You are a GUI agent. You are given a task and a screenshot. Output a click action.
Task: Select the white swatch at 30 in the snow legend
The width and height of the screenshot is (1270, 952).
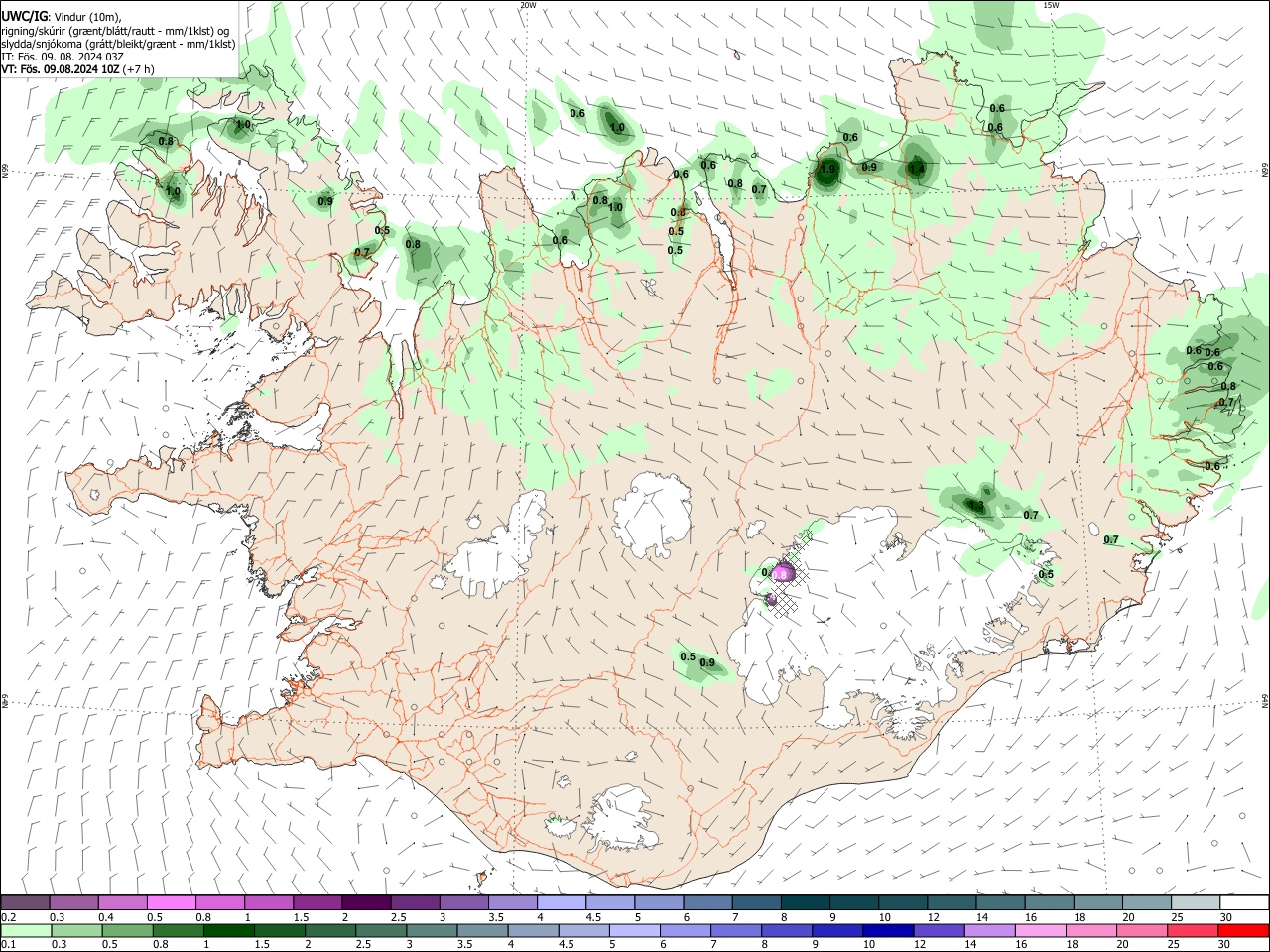tap(1244, 902)
